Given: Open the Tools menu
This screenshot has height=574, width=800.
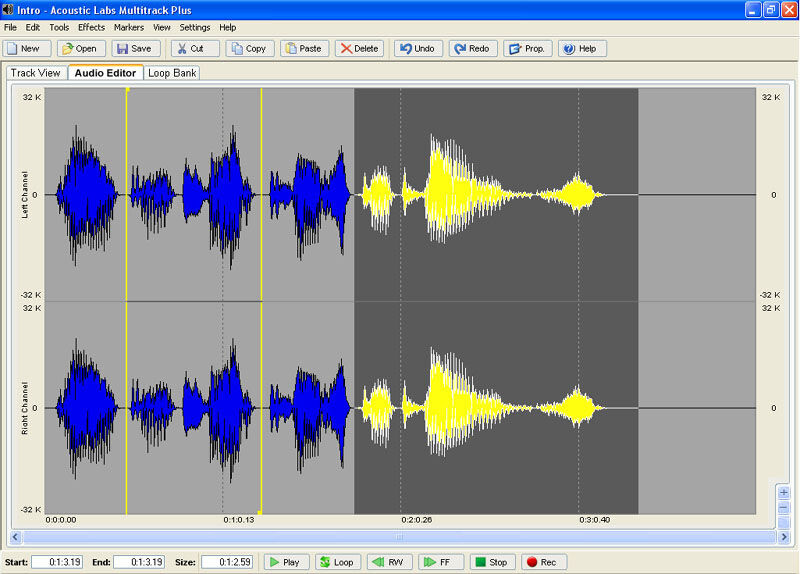Looking at the screenshot, I should point(59,28).
